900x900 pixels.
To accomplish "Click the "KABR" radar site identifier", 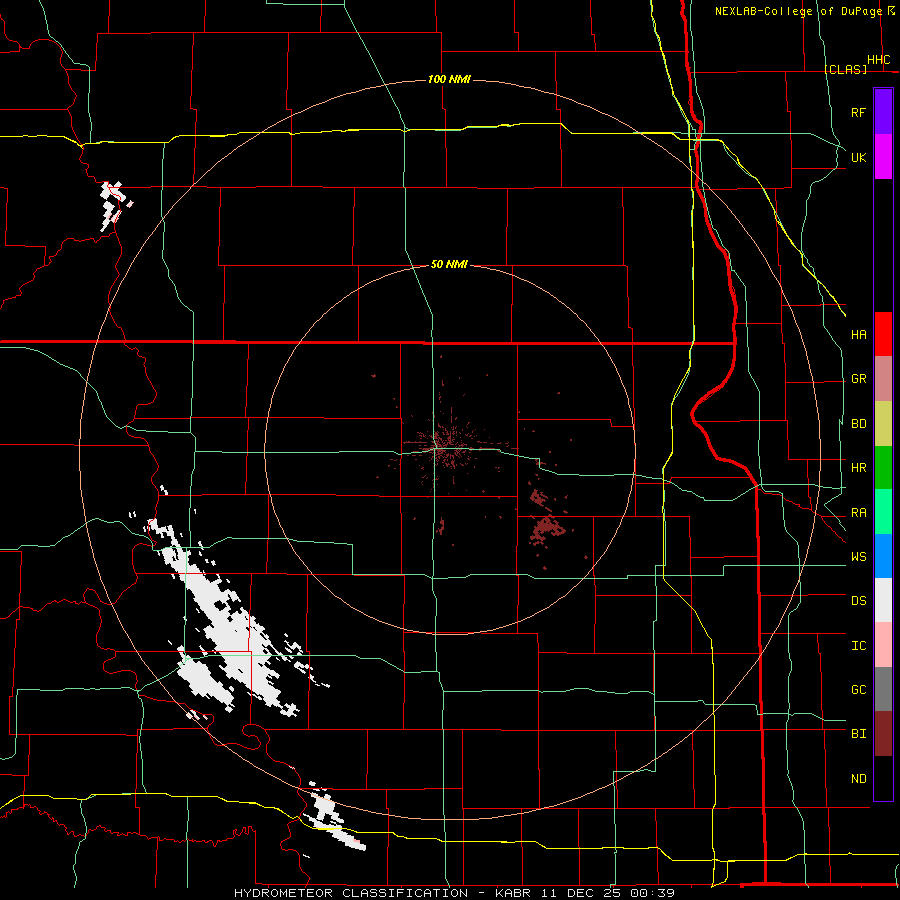I will pos(513,893).
